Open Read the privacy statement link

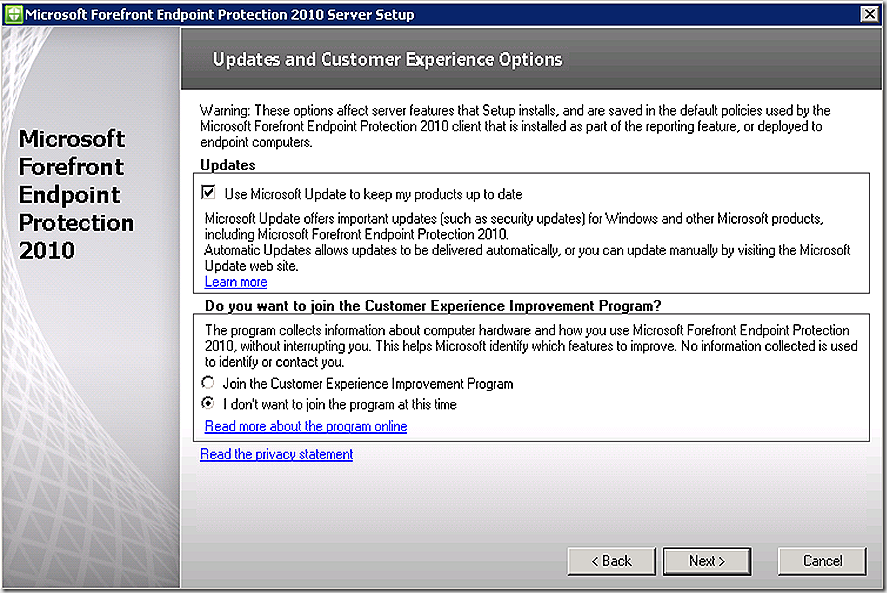click(x=277, y=454)
